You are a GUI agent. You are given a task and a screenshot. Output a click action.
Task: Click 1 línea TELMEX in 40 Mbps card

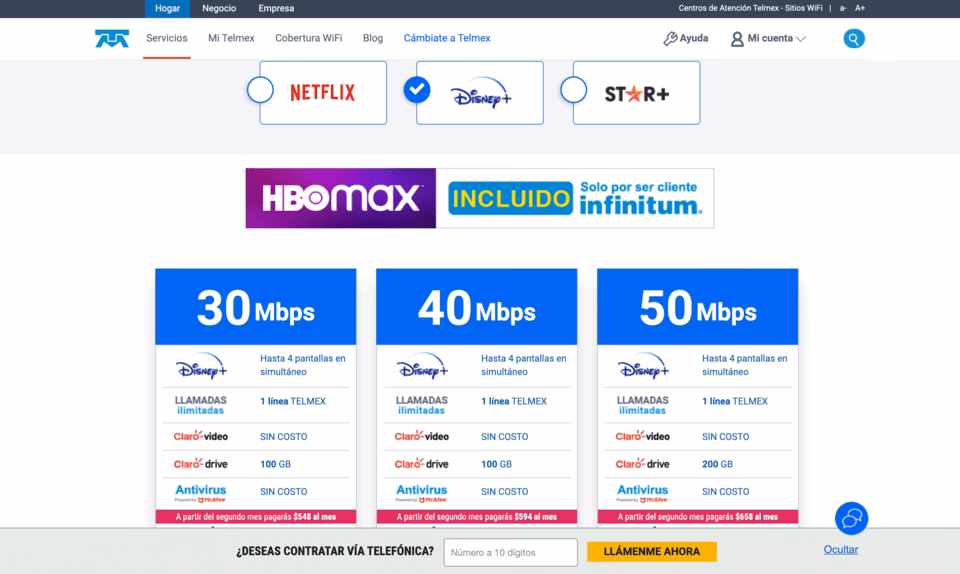pyautogui.click(x=514, y=401)
